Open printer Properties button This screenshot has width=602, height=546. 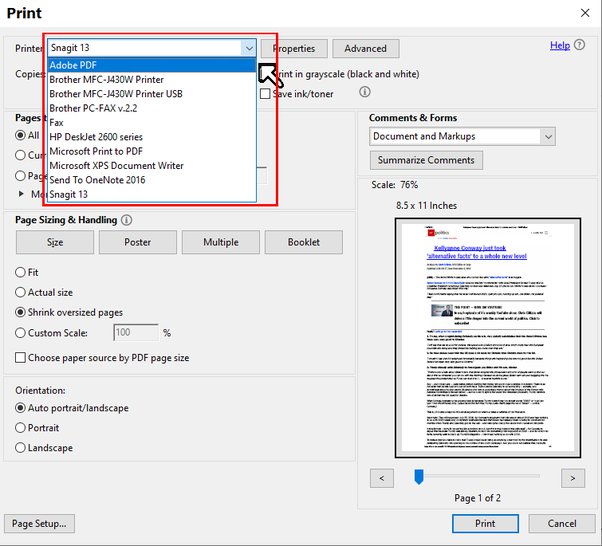[294, 48]
